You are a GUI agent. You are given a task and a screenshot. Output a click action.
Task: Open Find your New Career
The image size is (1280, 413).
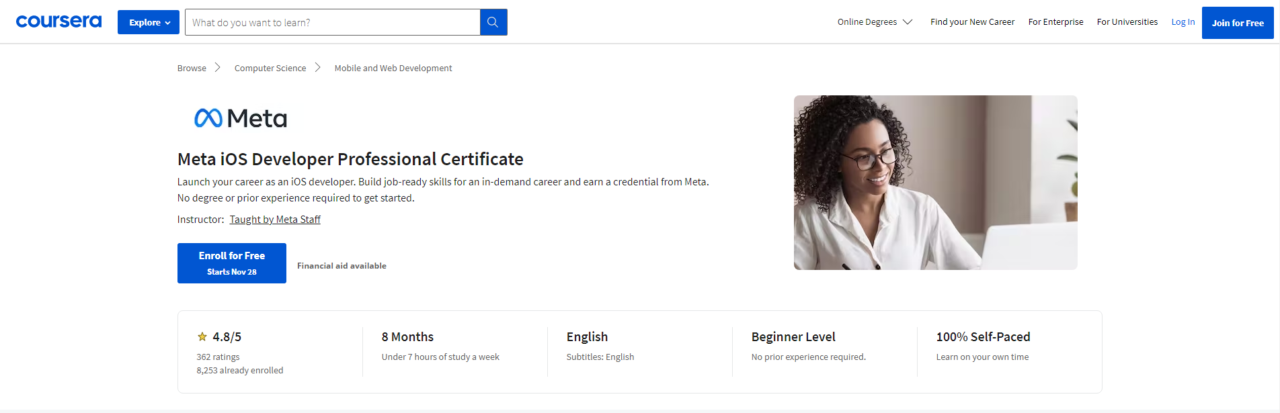click(x=971, y=22)
